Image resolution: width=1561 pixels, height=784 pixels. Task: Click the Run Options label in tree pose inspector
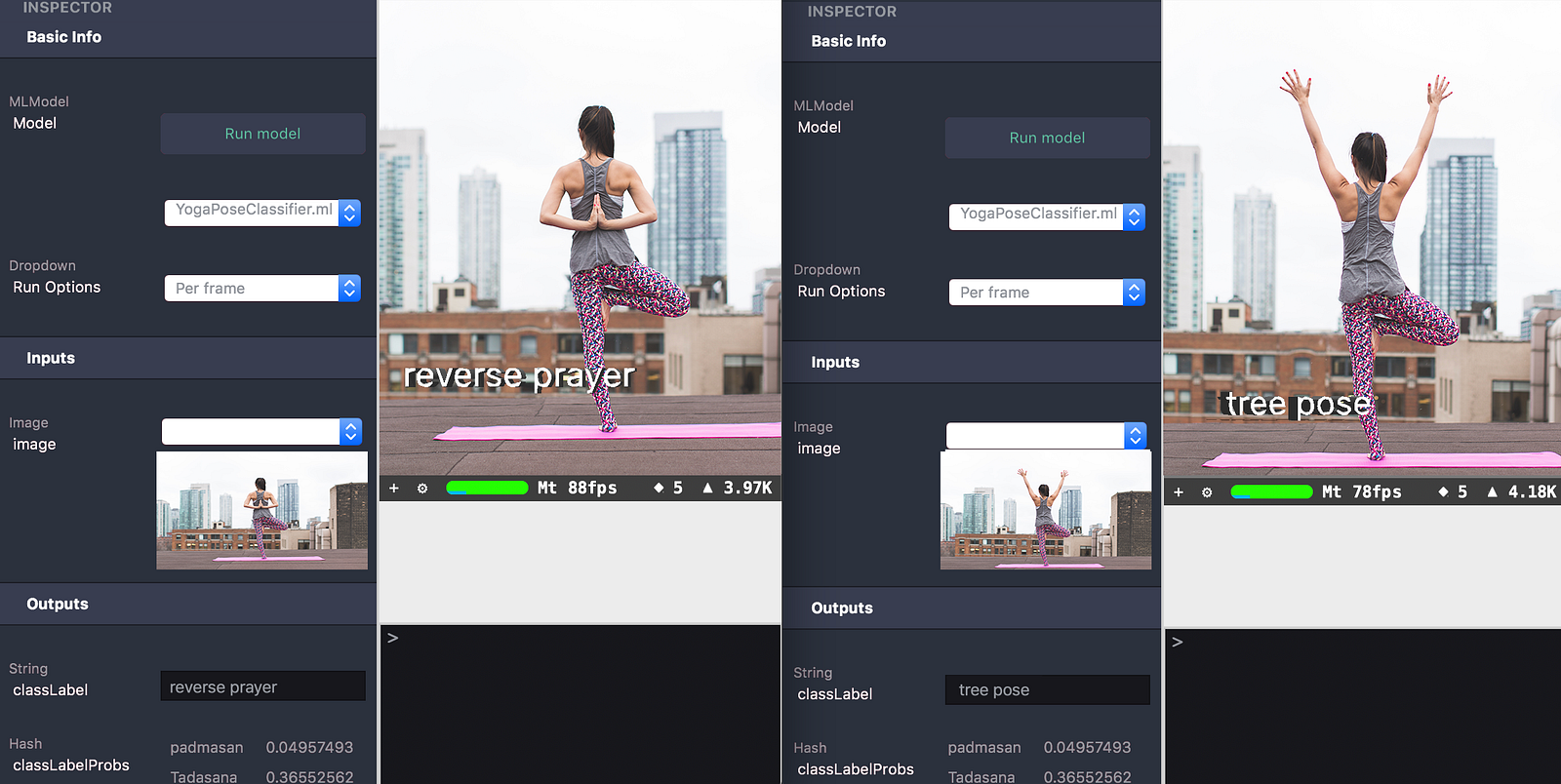coord(841,291)
